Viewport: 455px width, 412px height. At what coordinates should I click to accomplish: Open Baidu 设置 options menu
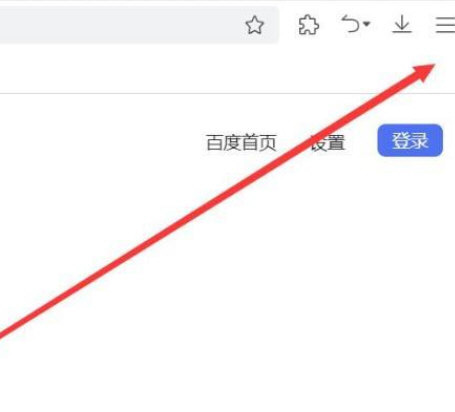[x=327, y=143]
